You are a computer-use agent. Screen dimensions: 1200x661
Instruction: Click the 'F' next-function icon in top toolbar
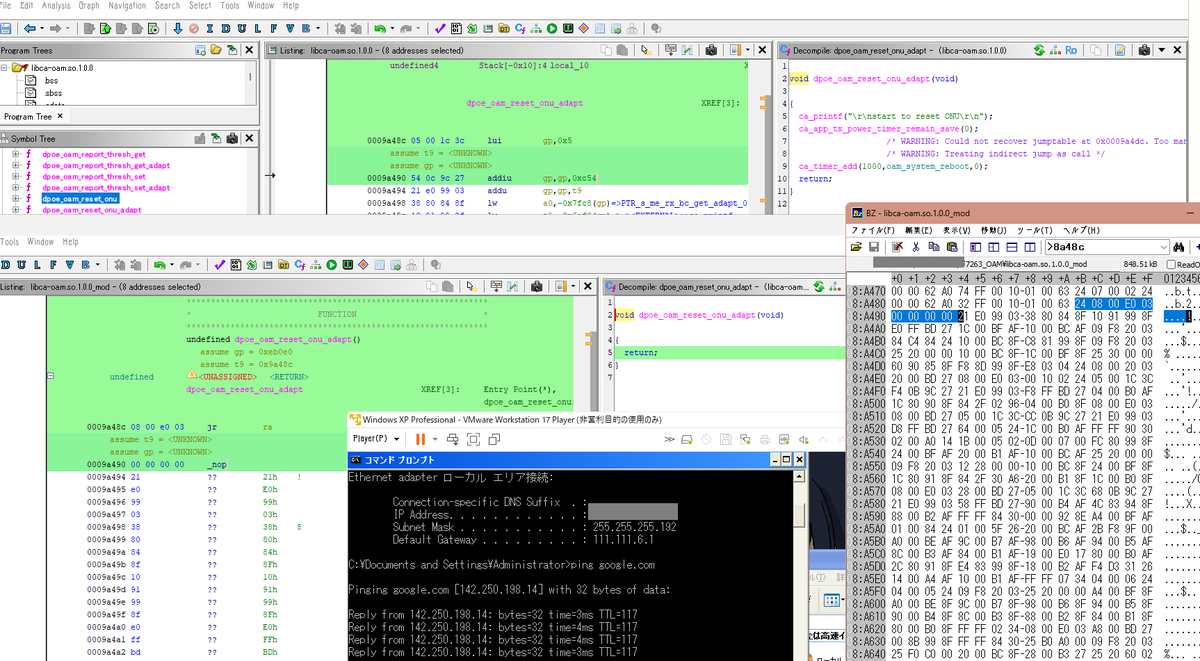coord(276,28)
